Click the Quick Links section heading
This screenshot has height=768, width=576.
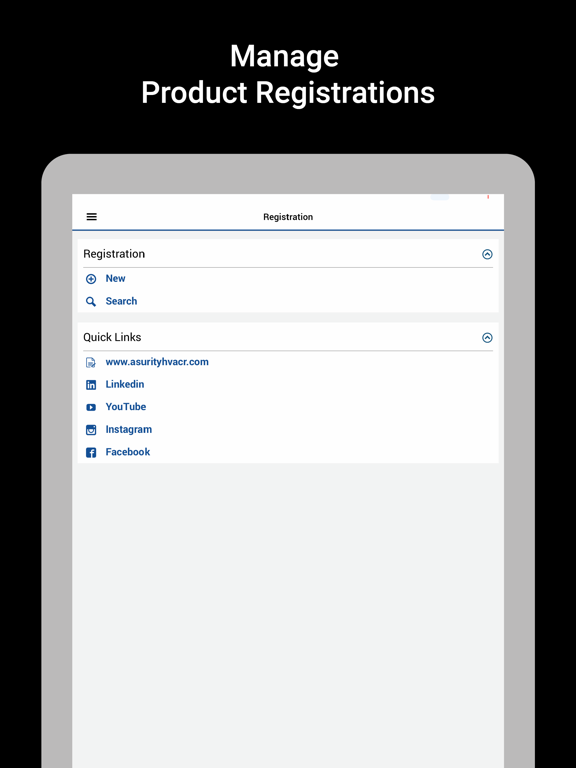[112, 337]
